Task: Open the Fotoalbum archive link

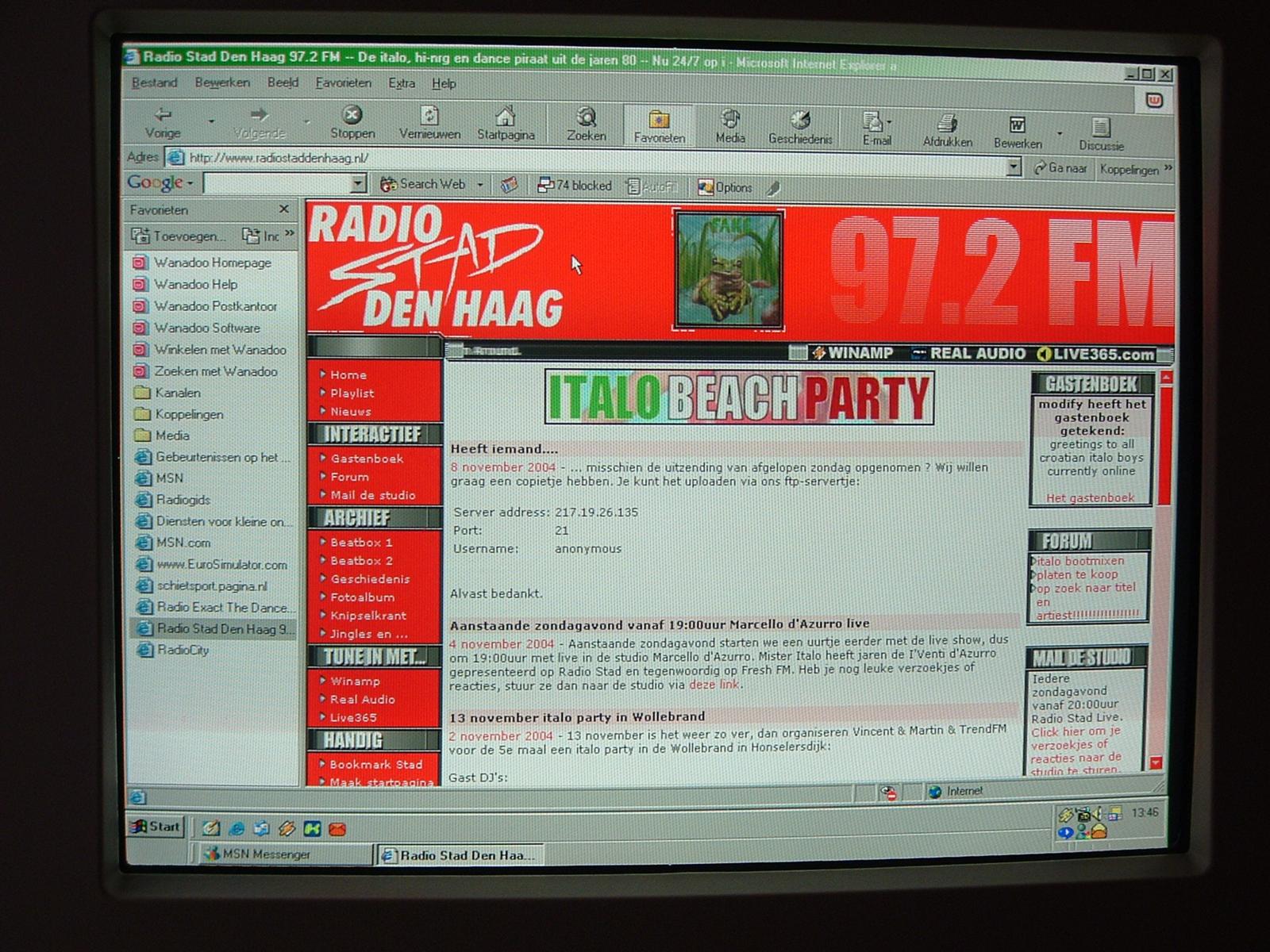Action: (362, 597)
